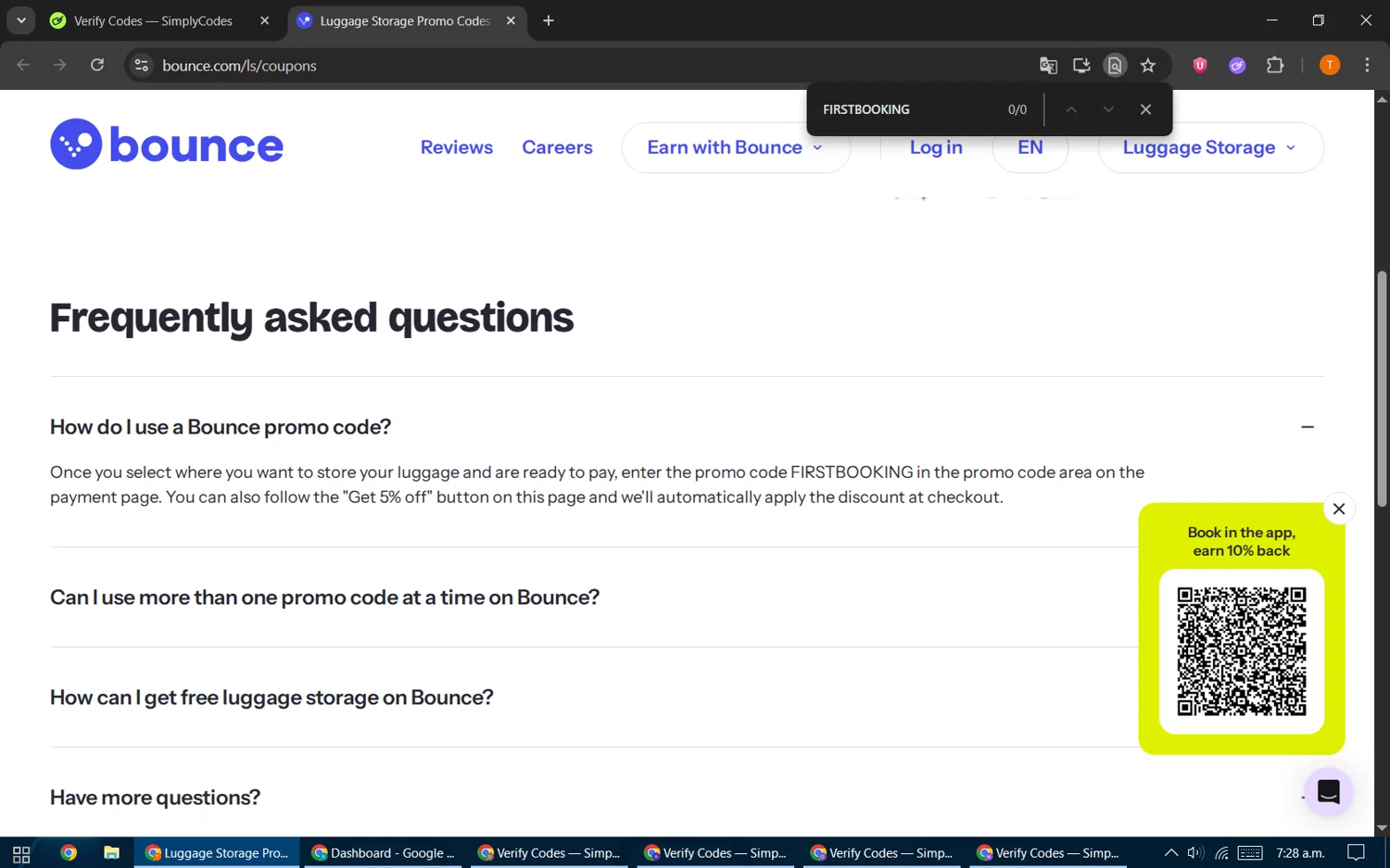Screen dimensions: 1390x868
Task: Expand the Luggage Storage dropdown
Action: click(x=1210, y=147)
